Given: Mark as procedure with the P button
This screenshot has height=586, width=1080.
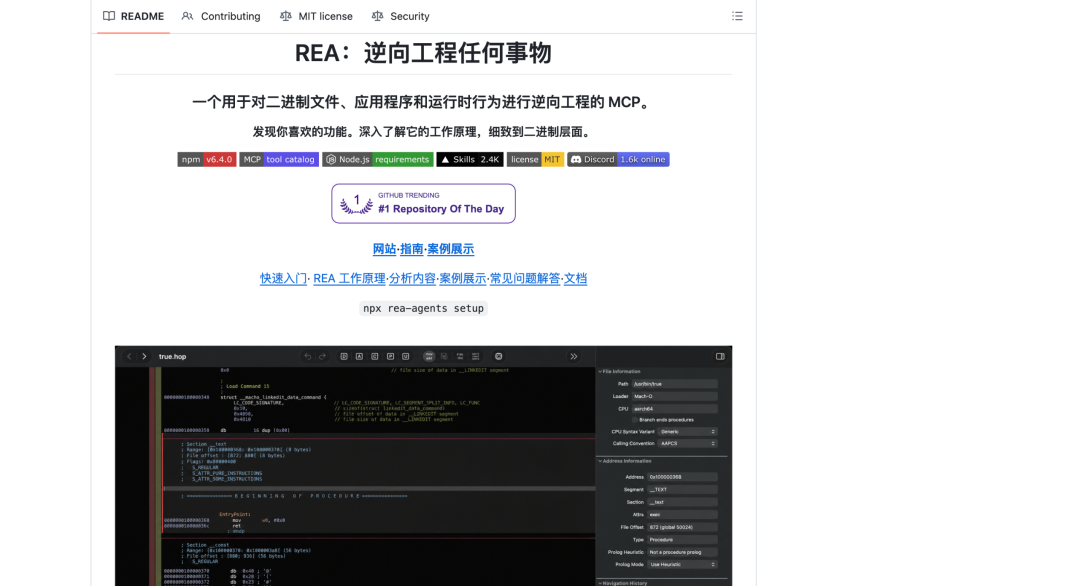Looking at the screenshot, I should point(390,356).
